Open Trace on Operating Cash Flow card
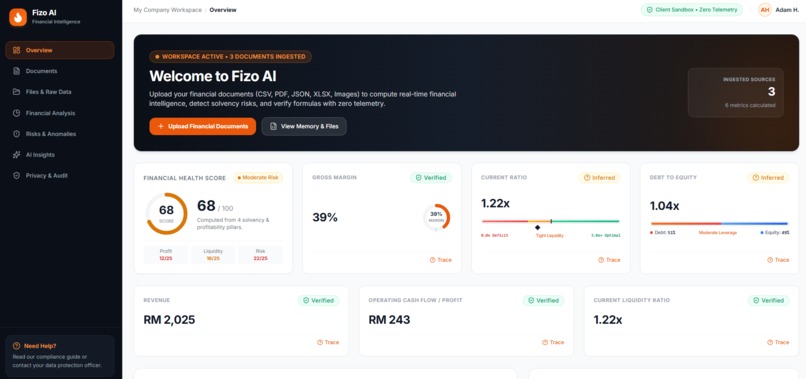Screen dimensions: 806x379 tap(553, 342)
